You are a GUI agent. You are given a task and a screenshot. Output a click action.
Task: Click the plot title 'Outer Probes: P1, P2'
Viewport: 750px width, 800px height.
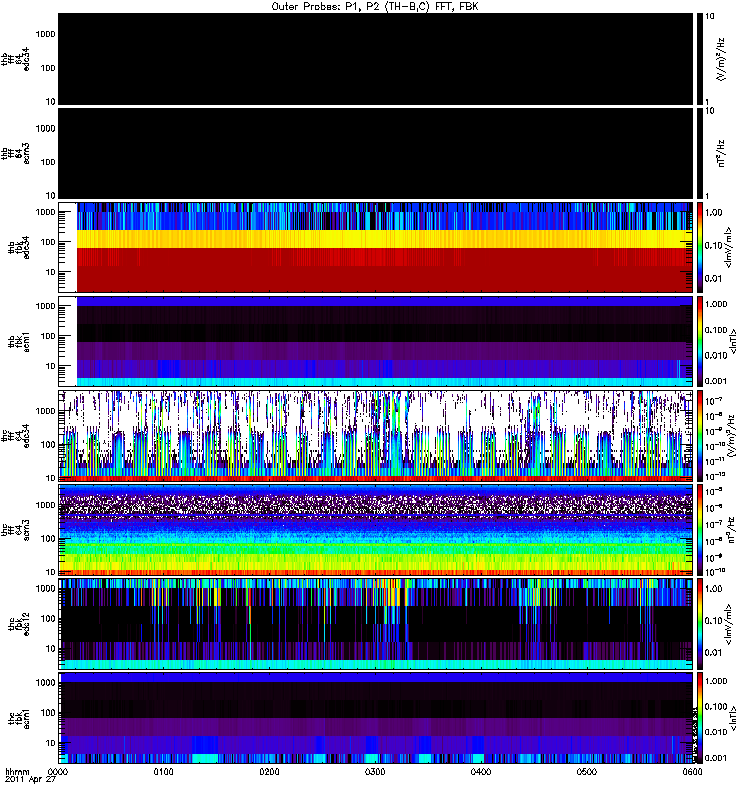point(327,7)
